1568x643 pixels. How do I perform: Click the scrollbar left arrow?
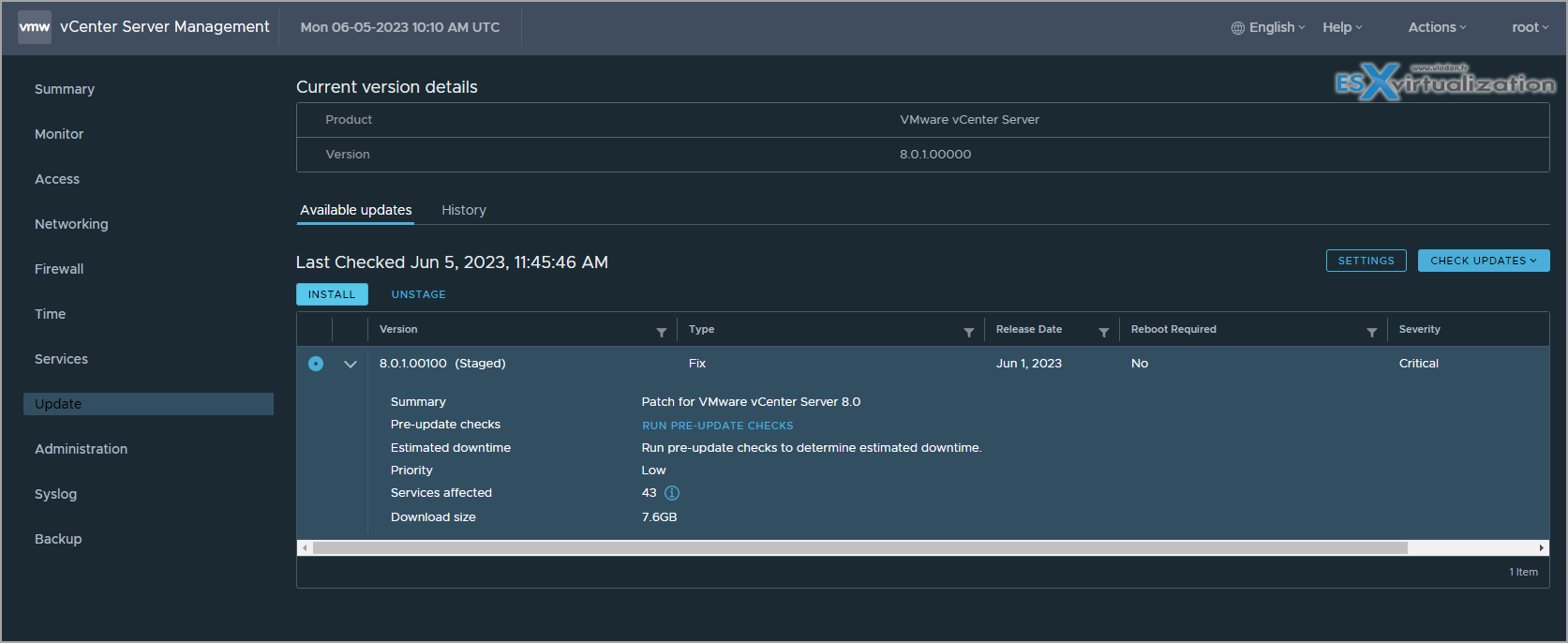(305, 547)
